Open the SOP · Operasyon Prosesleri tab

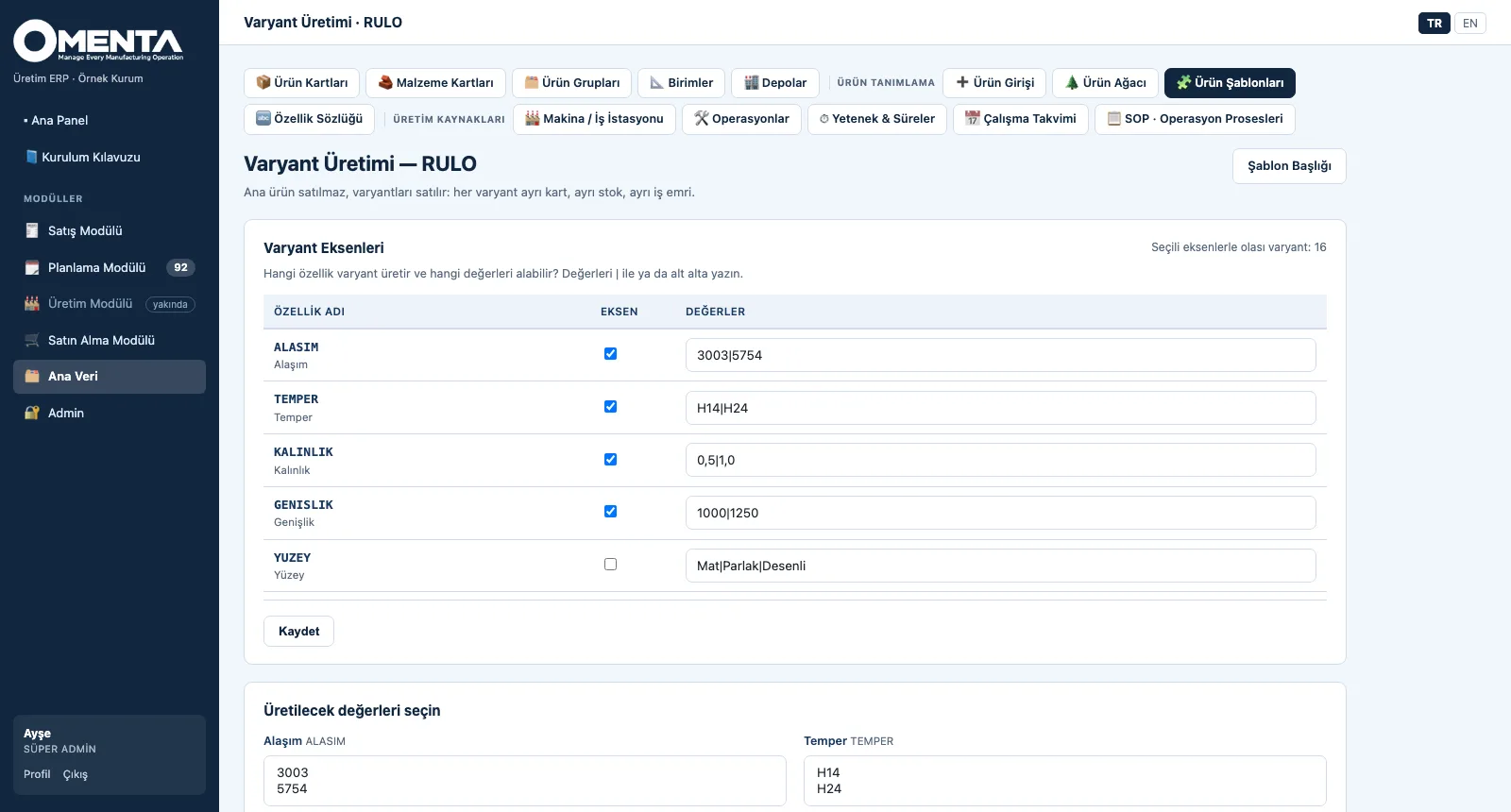pos(1195,119)
